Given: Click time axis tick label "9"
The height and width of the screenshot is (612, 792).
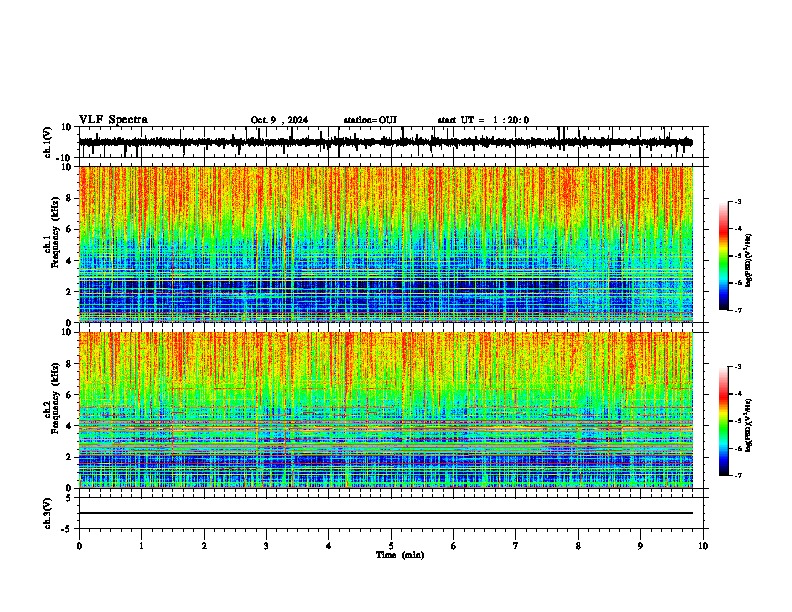Looking at the screenshot, I should point(640,546).
